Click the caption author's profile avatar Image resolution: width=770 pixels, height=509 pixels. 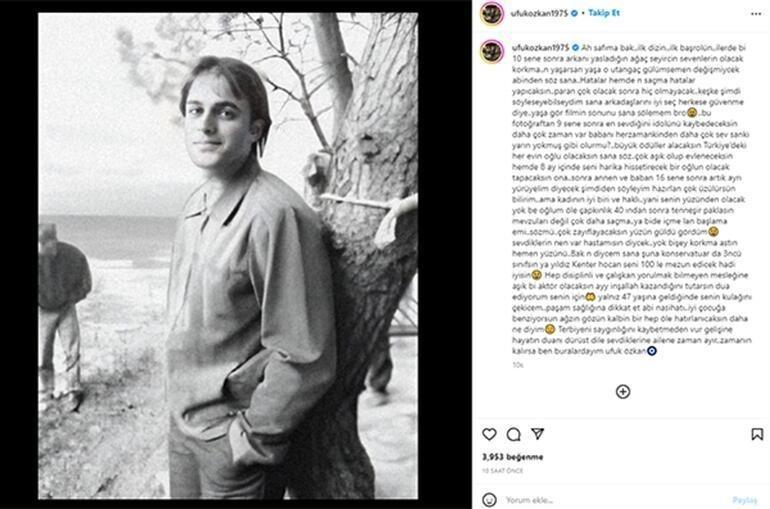(491, 50)
